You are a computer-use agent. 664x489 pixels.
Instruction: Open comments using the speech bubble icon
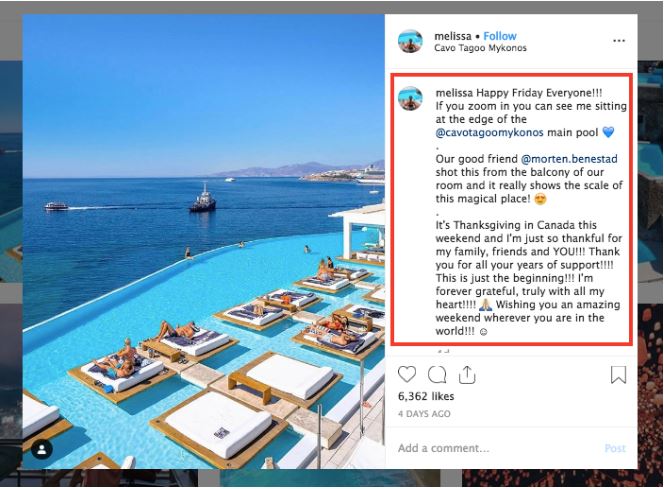(x=437, y=375)
